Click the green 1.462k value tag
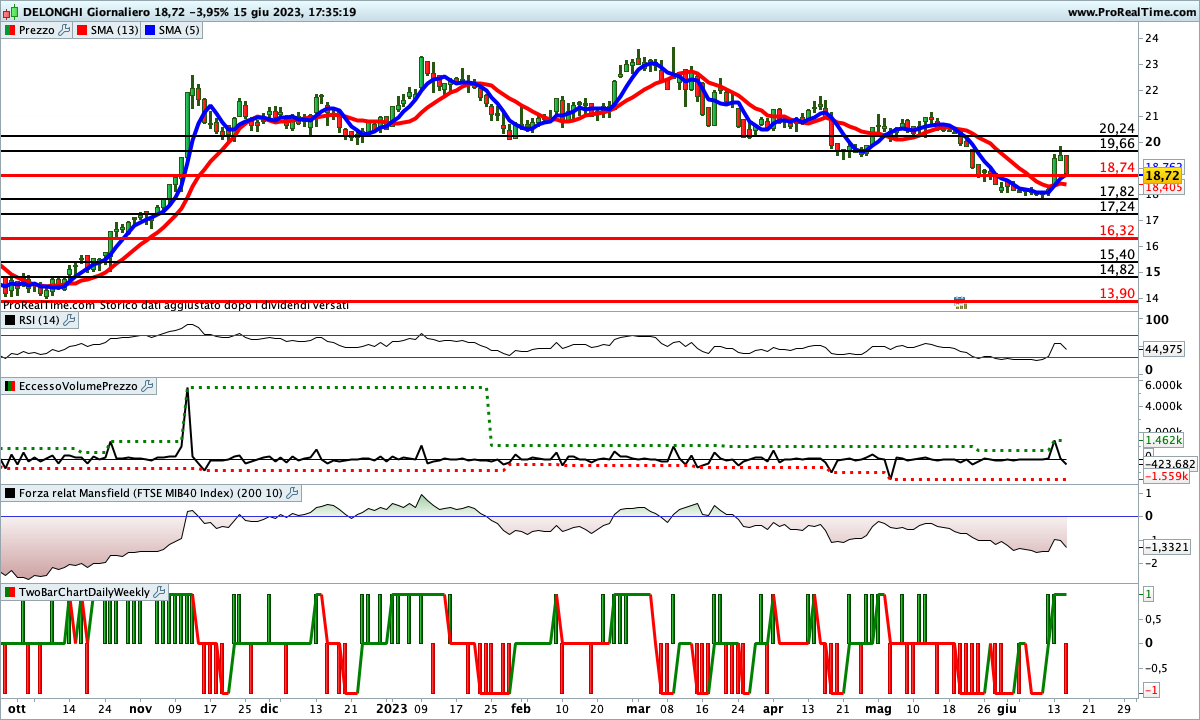Image resolution: width=1200 pixels, height=720 pixels. [x=1163, y=440]
